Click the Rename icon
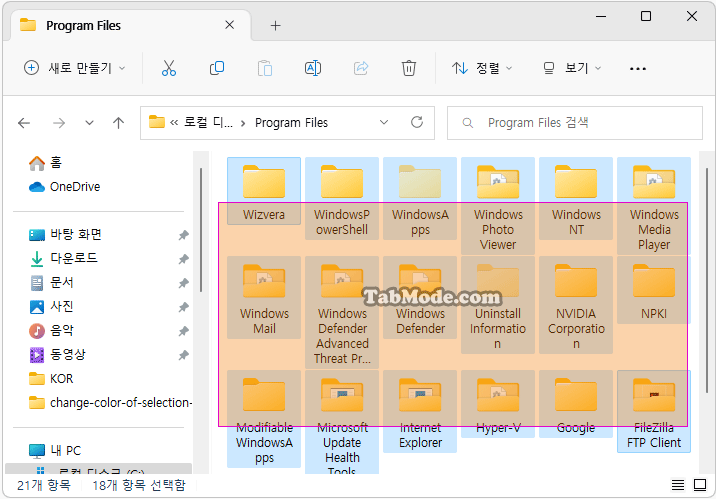 pyautogui.click(x=313, y=68)
